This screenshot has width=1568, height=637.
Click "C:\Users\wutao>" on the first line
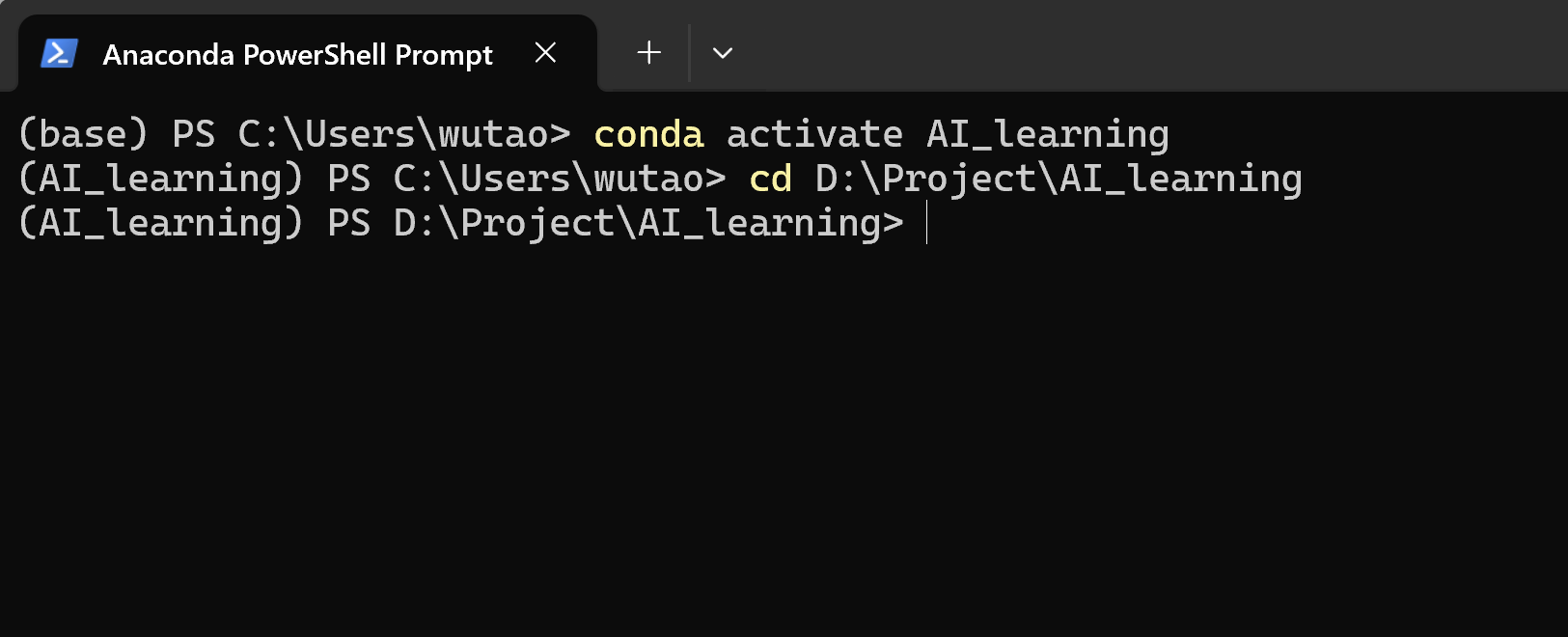tap(404, 134)
